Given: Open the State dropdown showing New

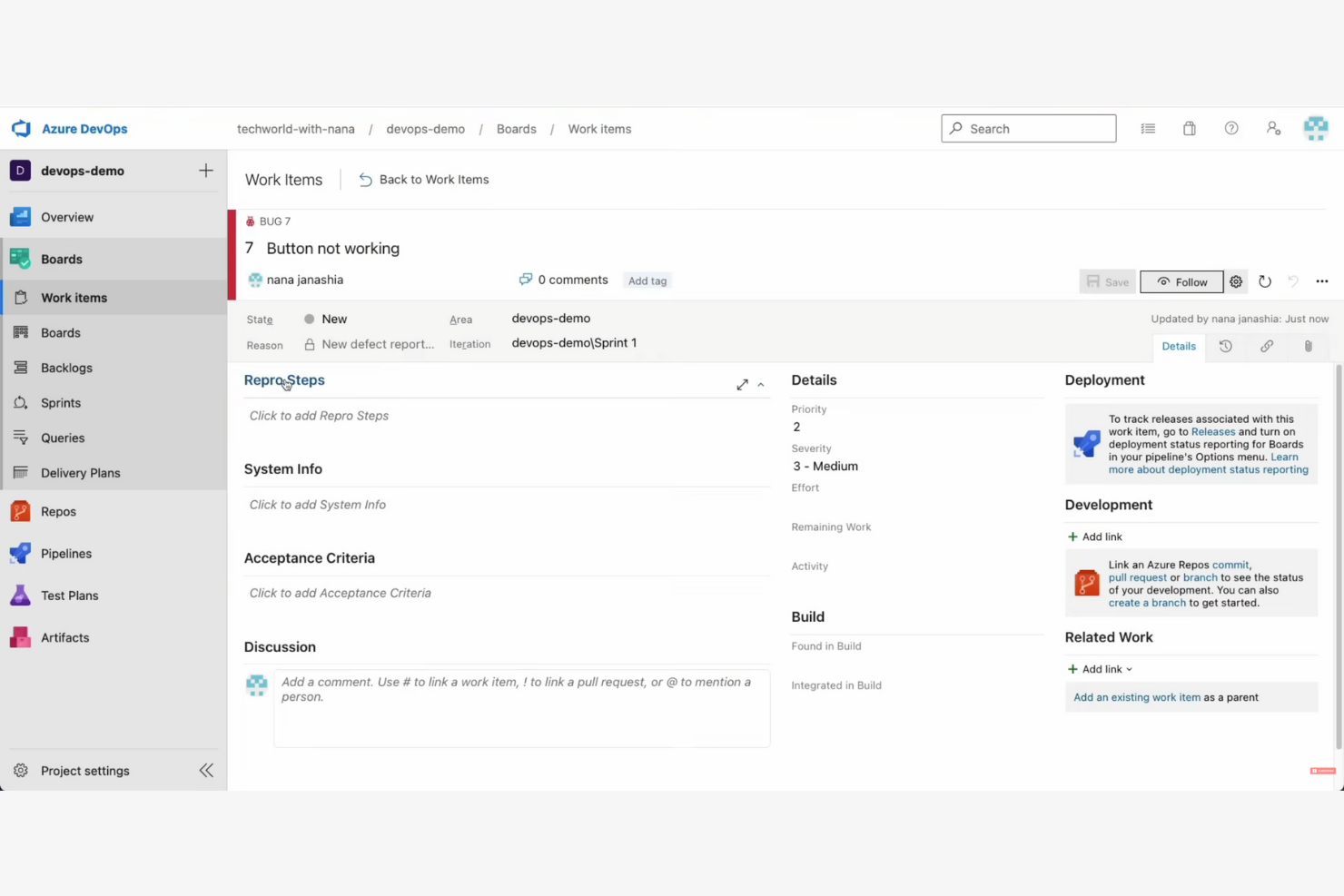Looking at the screenshot, I should point(334,319).
